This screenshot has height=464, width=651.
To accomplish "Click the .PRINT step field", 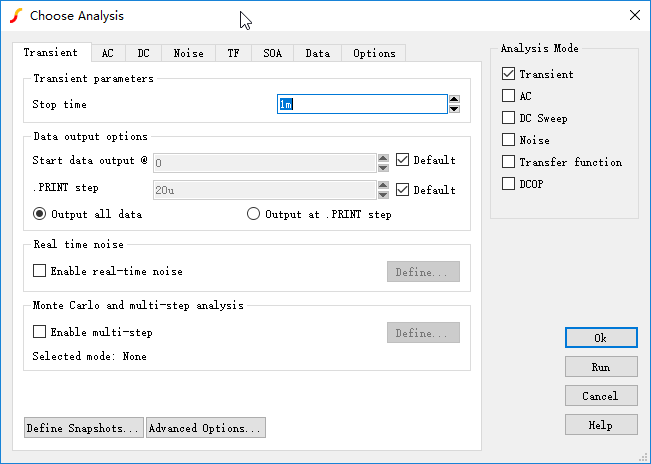I will click(264, 190).
